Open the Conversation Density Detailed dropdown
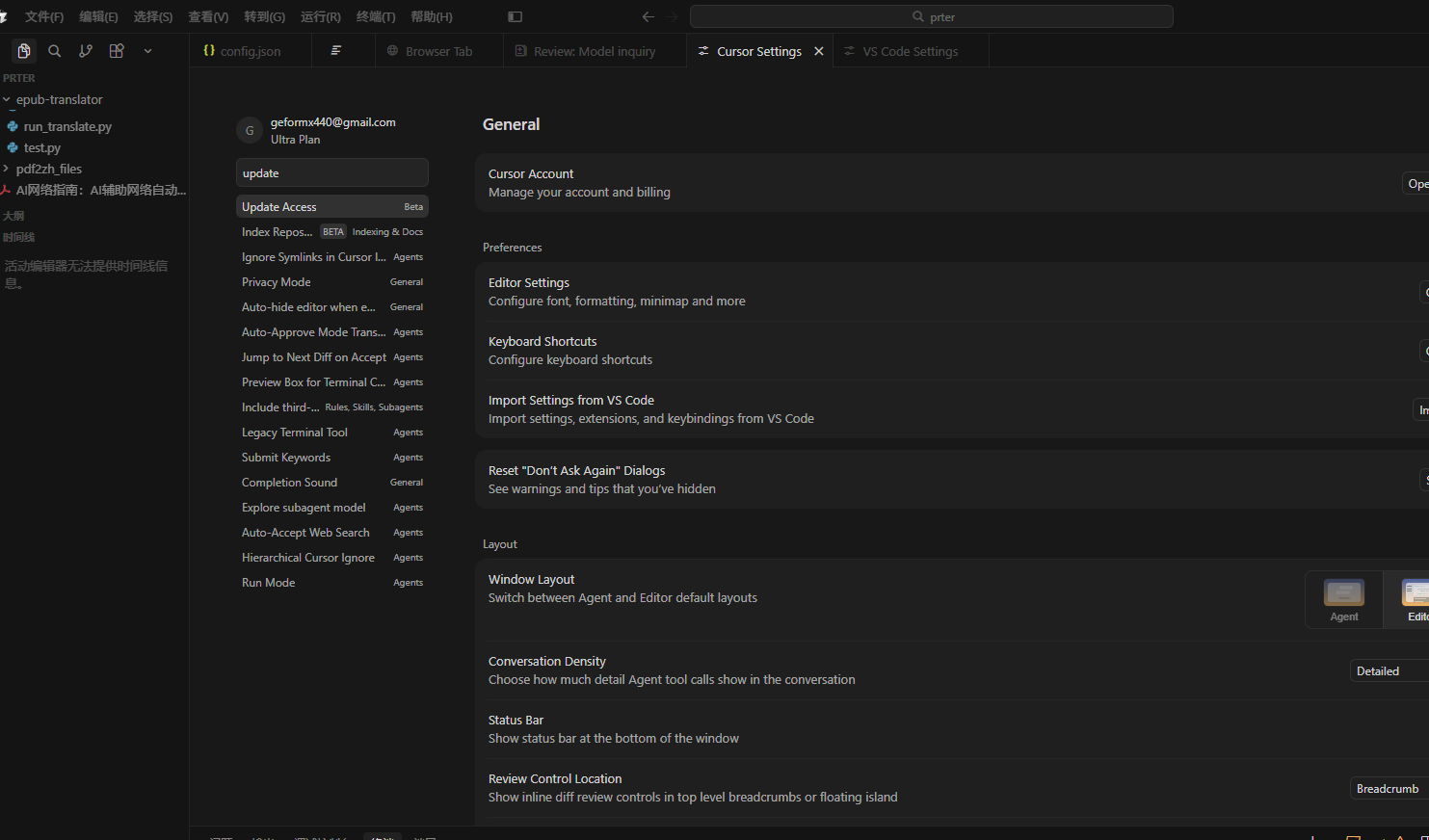 (1389, 671)
